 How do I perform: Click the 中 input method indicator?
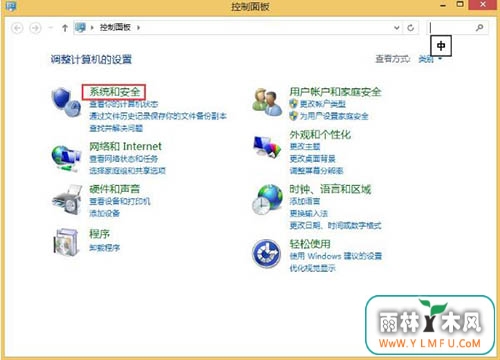(x=441, y=46)
